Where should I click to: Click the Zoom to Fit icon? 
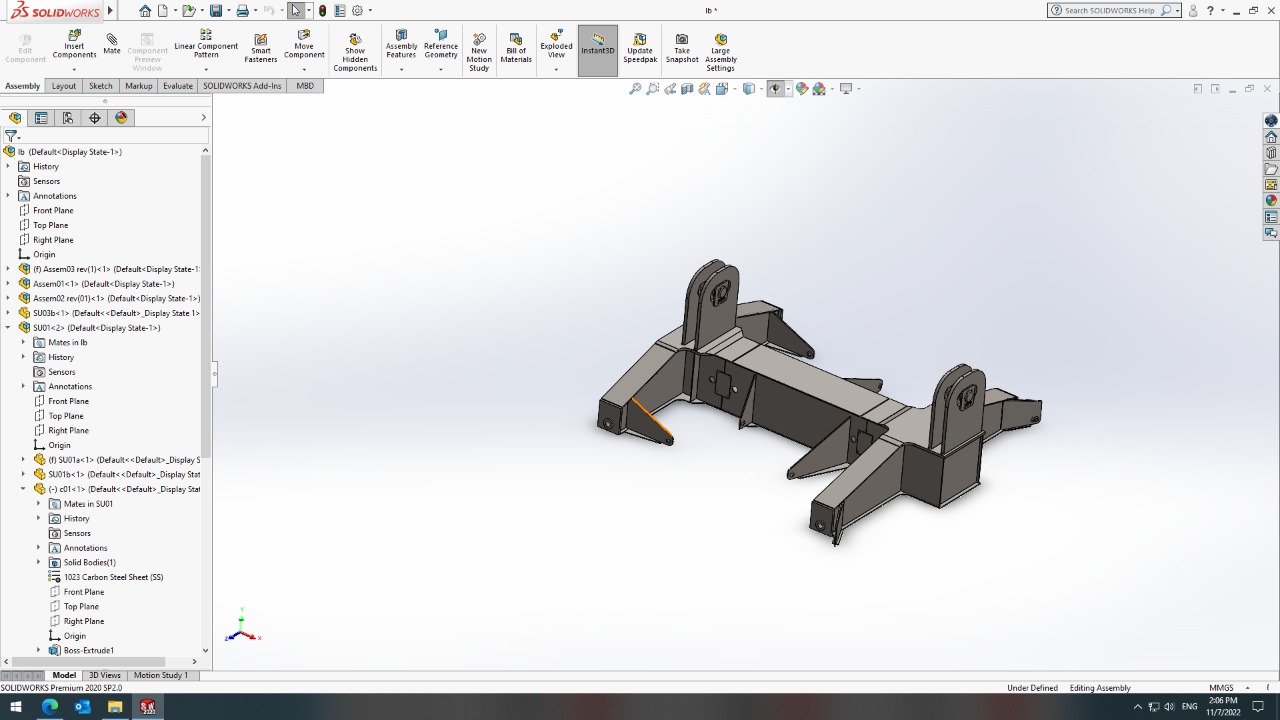[x=634, y=89]
